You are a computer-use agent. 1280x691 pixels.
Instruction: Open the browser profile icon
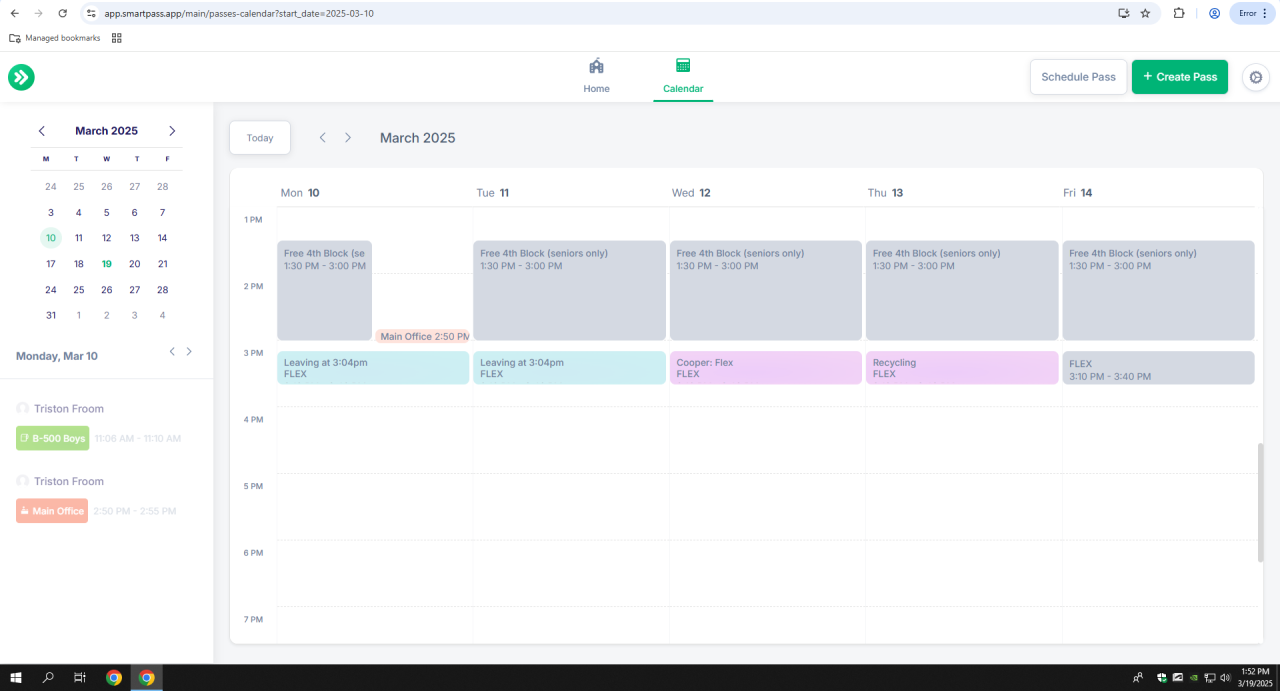[x=1214, y=13]
